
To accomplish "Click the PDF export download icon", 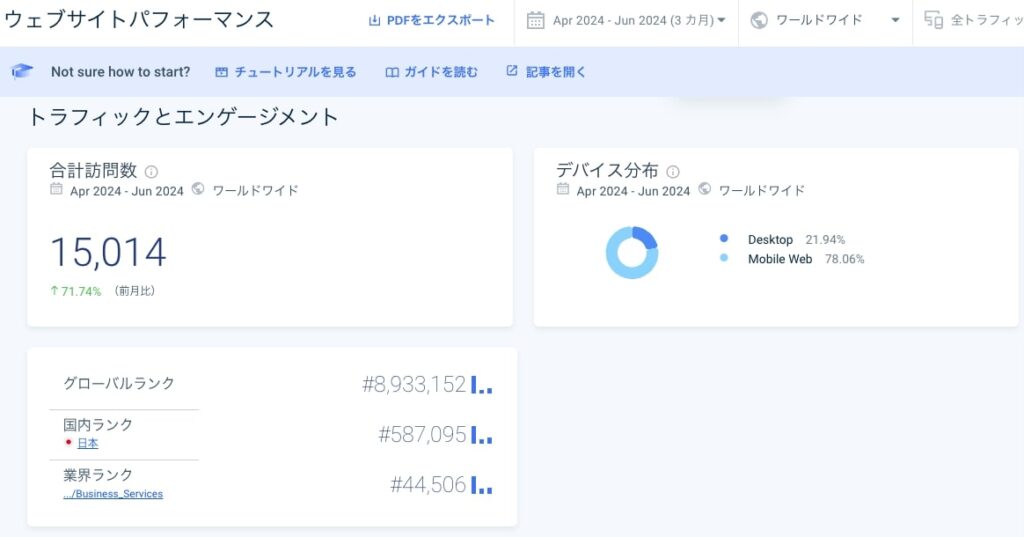I will coord(375,21).
